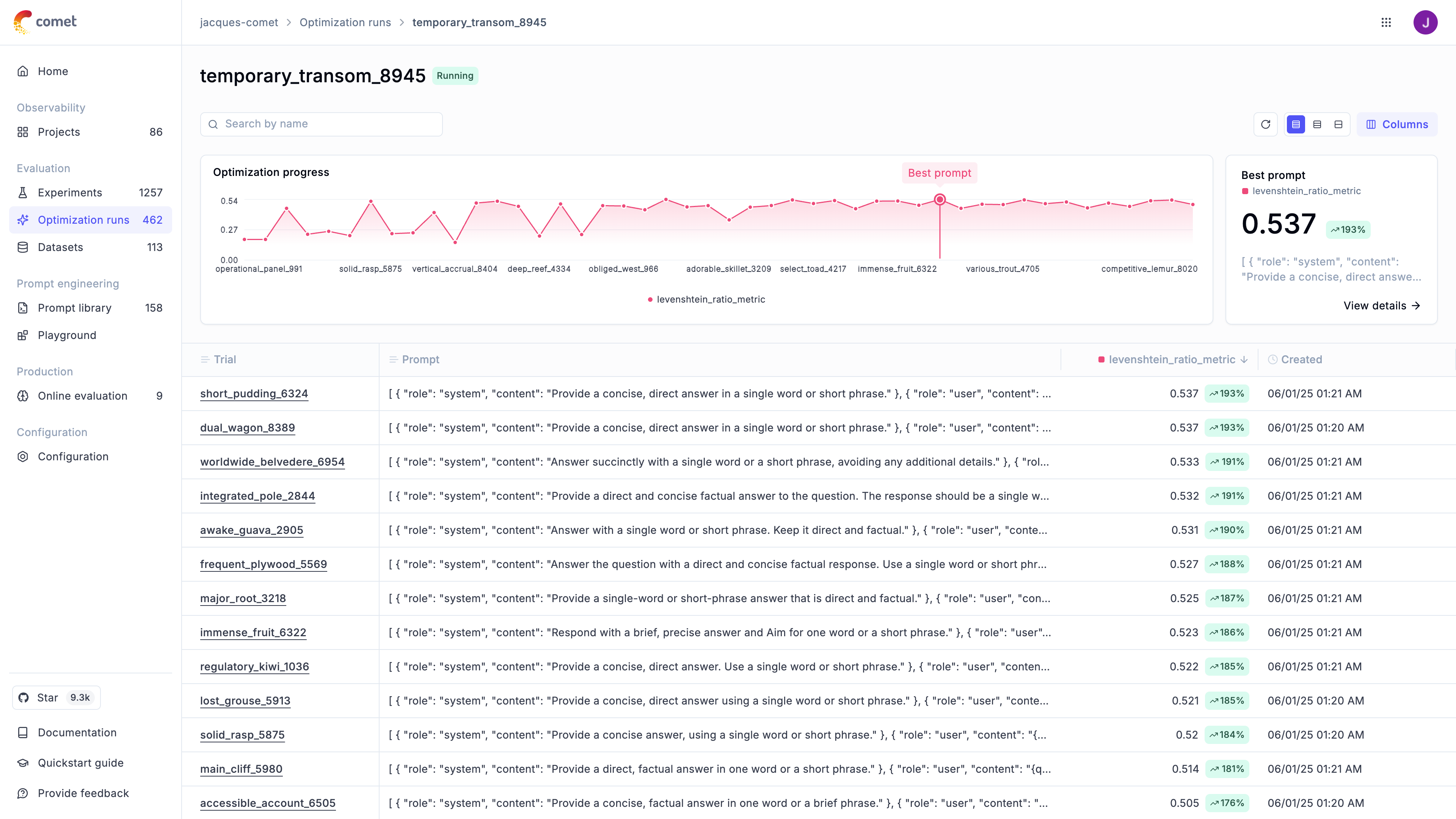This screenshot has width=1456, height=819.
Task: Click the Search by name input field
Action: click(x=321, y=124)
